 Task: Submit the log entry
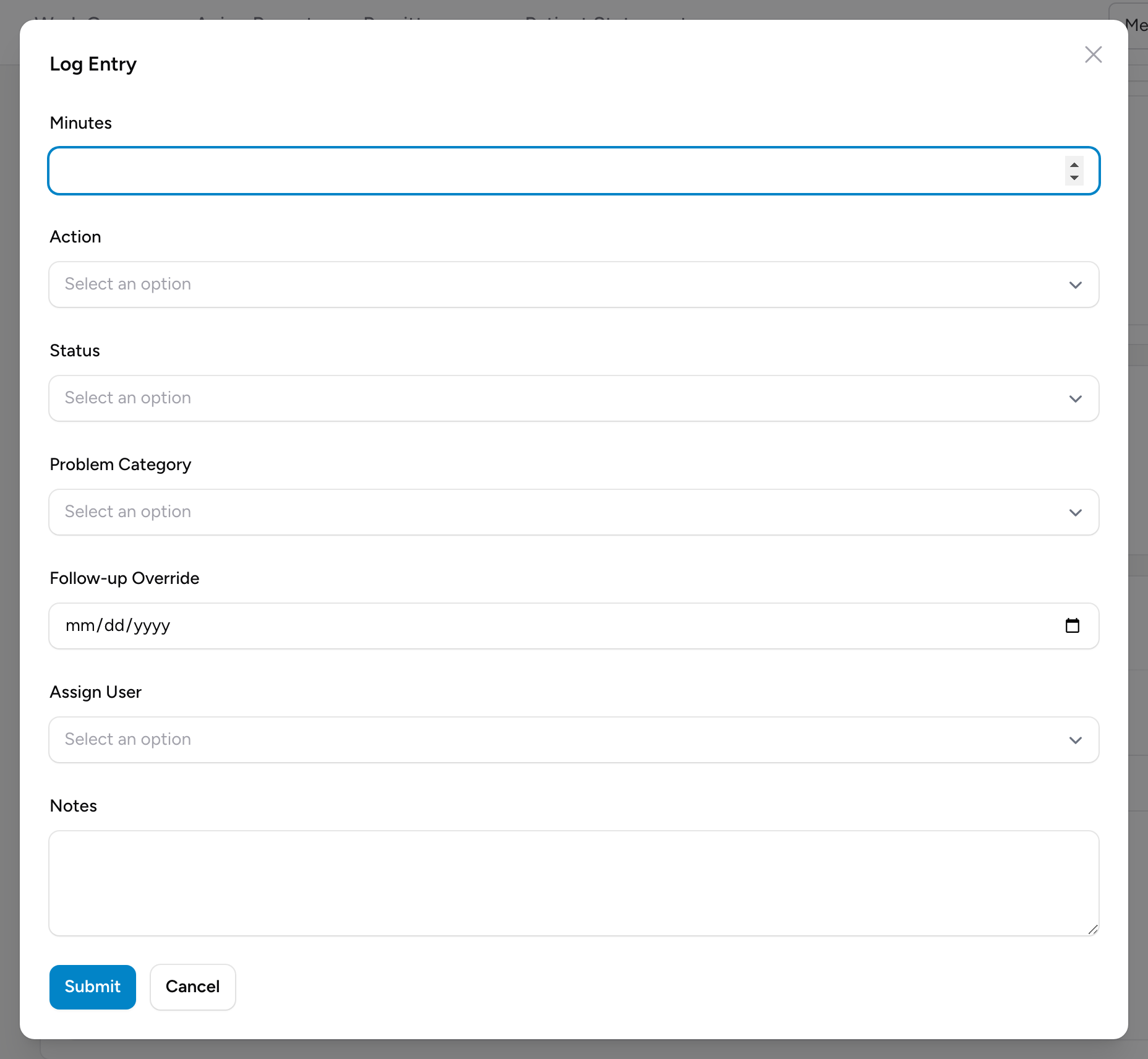click(x=93, y=987)
